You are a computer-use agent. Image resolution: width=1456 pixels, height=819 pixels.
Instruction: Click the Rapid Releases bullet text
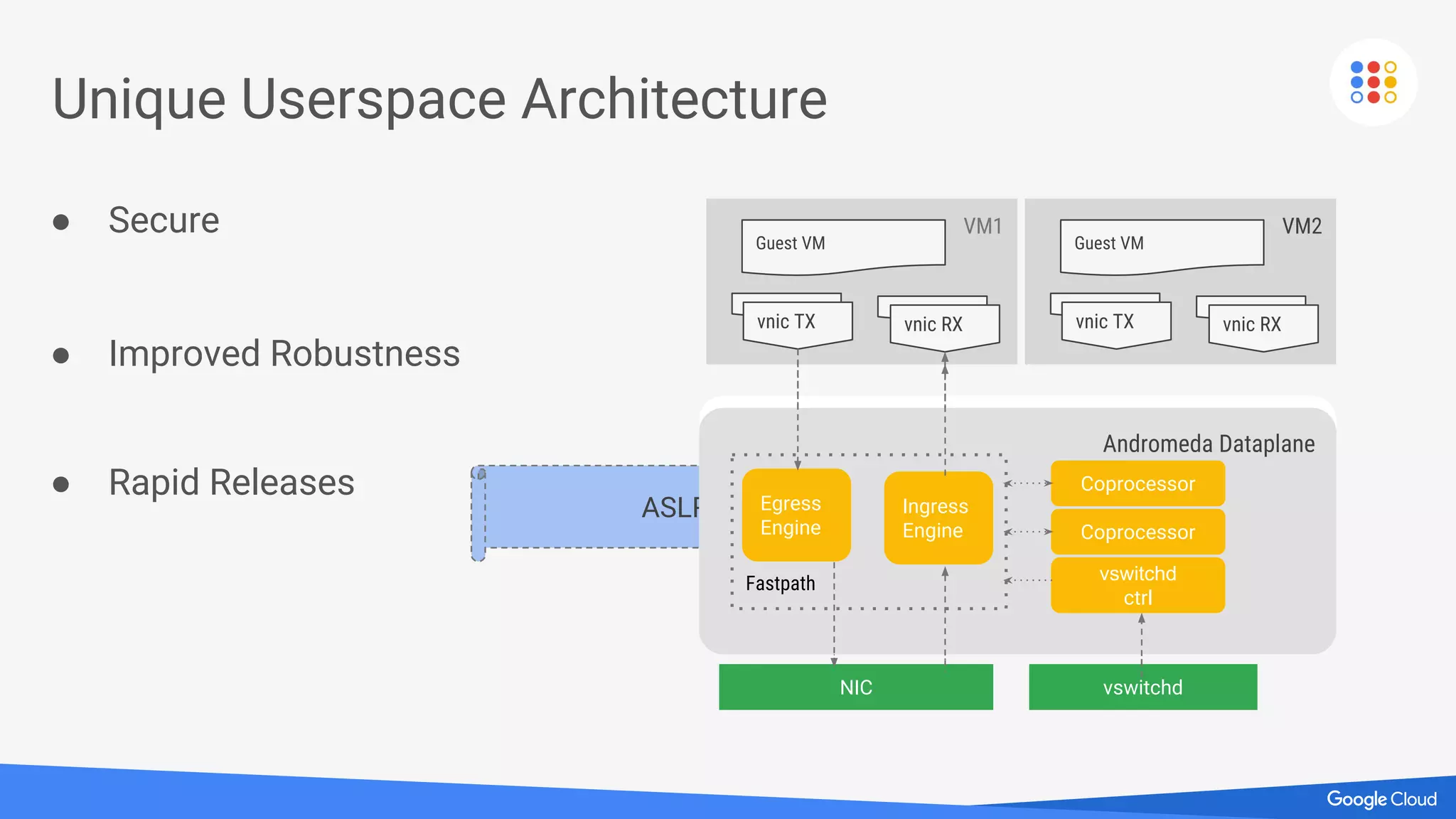(x=231, y=483)
